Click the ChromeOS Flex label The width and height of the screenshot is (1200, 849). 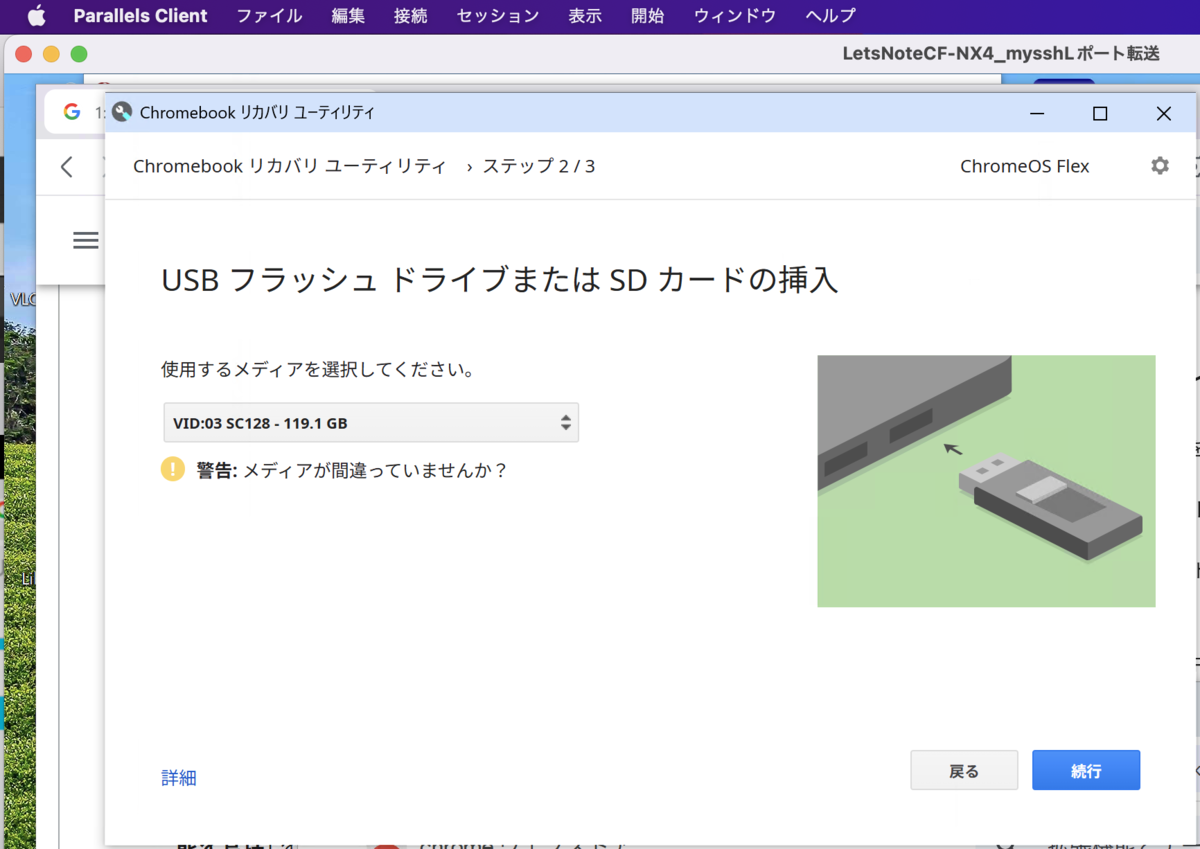1025,166
